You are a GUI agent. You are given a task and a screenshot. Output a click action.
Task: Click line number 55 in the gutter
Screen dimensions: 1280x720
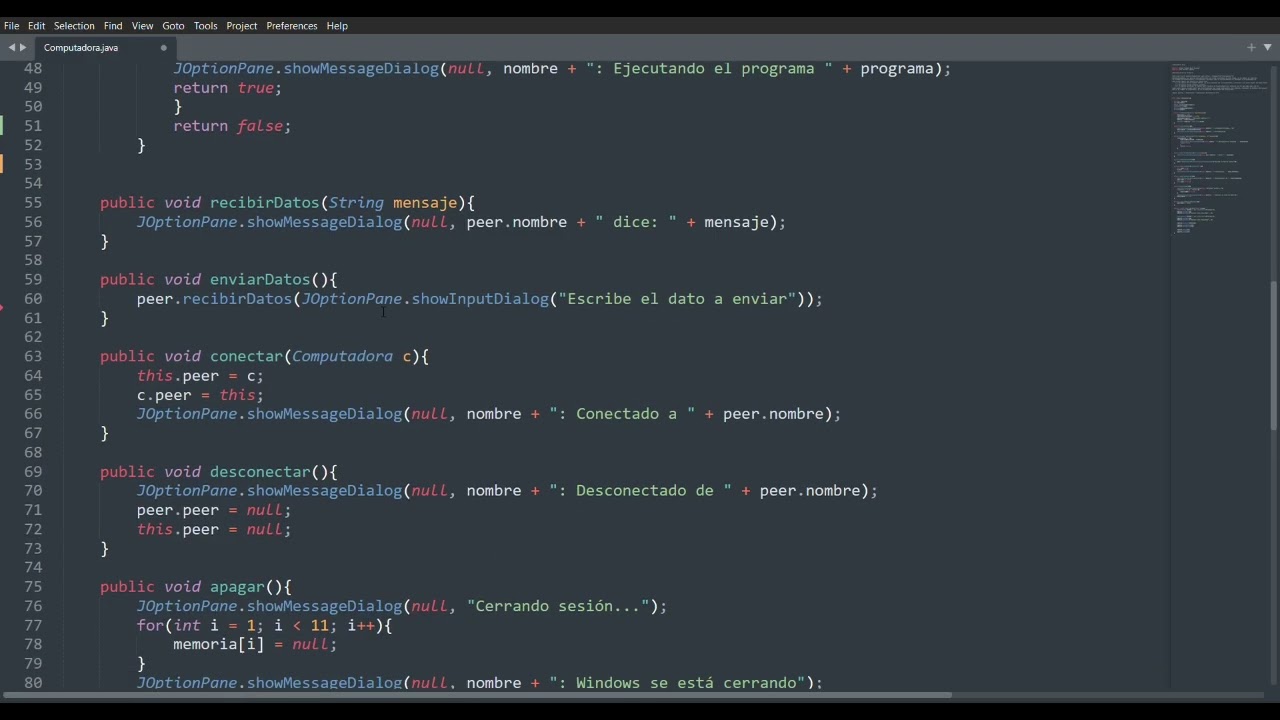click(33, 203)
